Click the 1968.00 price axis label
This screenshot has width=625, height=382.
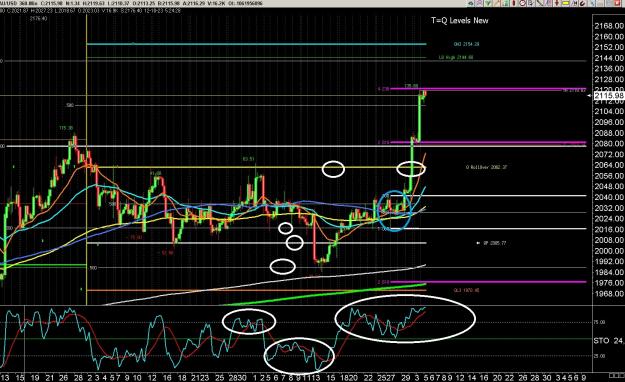click(x=609, y=294)
